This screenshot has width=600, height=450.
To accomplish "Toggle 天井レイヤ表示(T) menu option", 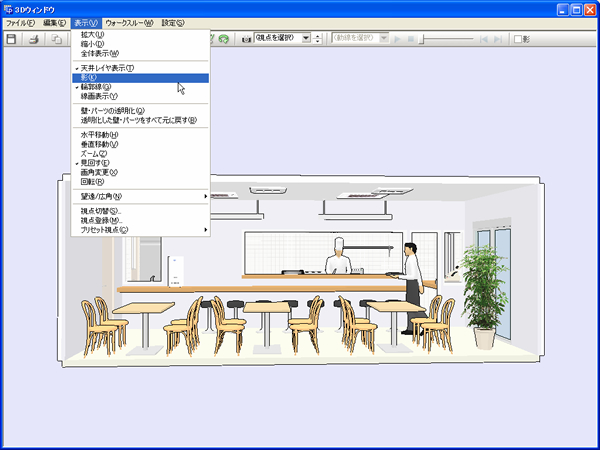I will click(140, 68).
